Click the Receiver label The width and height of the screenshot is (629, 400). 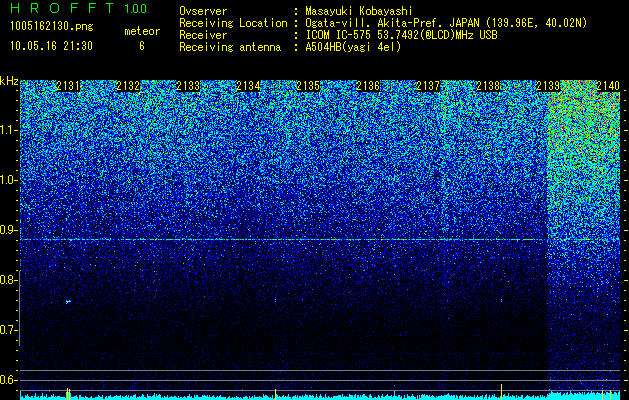click(203, 35)
